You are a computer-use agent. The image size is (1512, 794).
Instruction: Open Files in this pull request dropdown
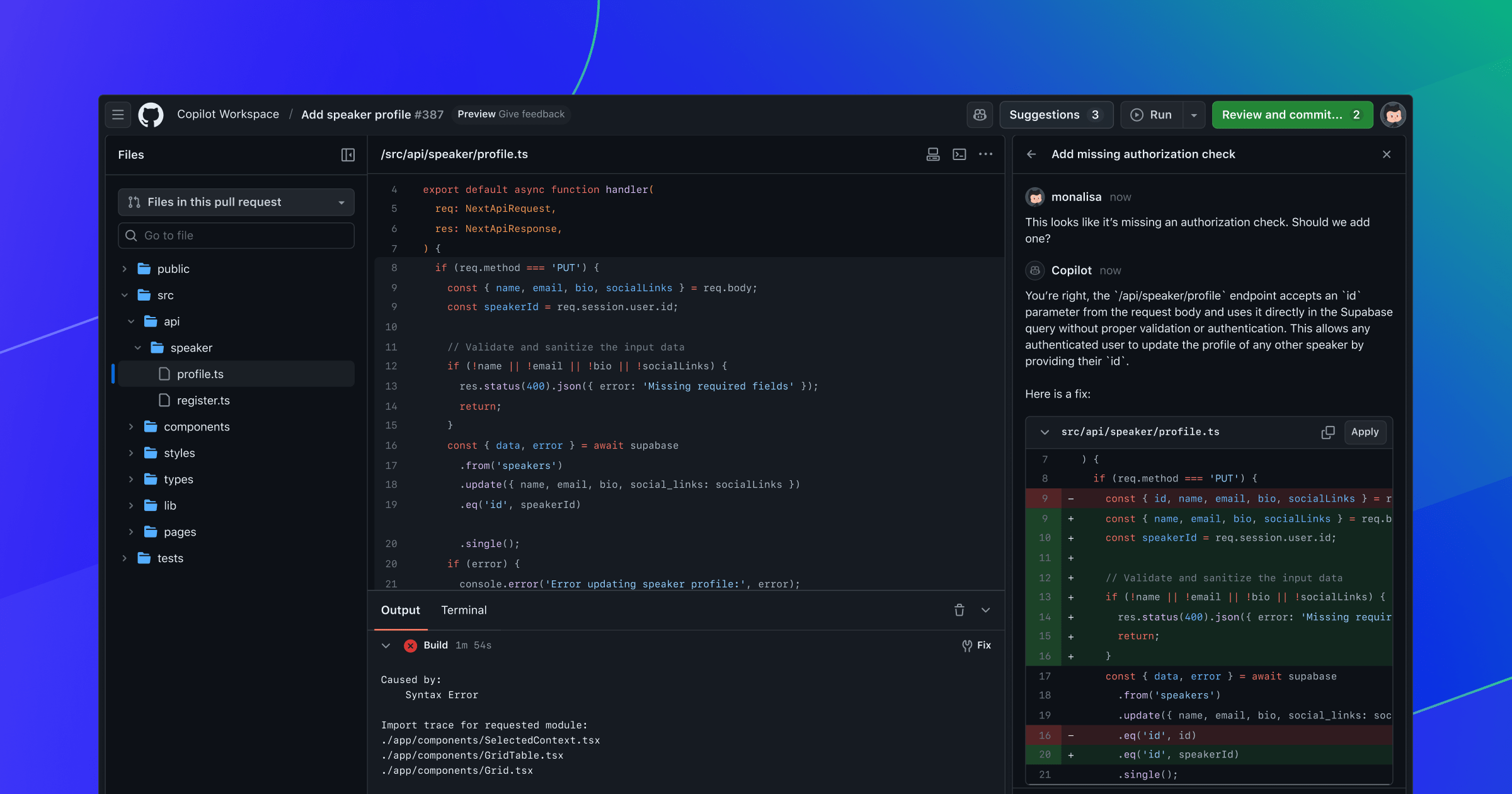point(236,202)
